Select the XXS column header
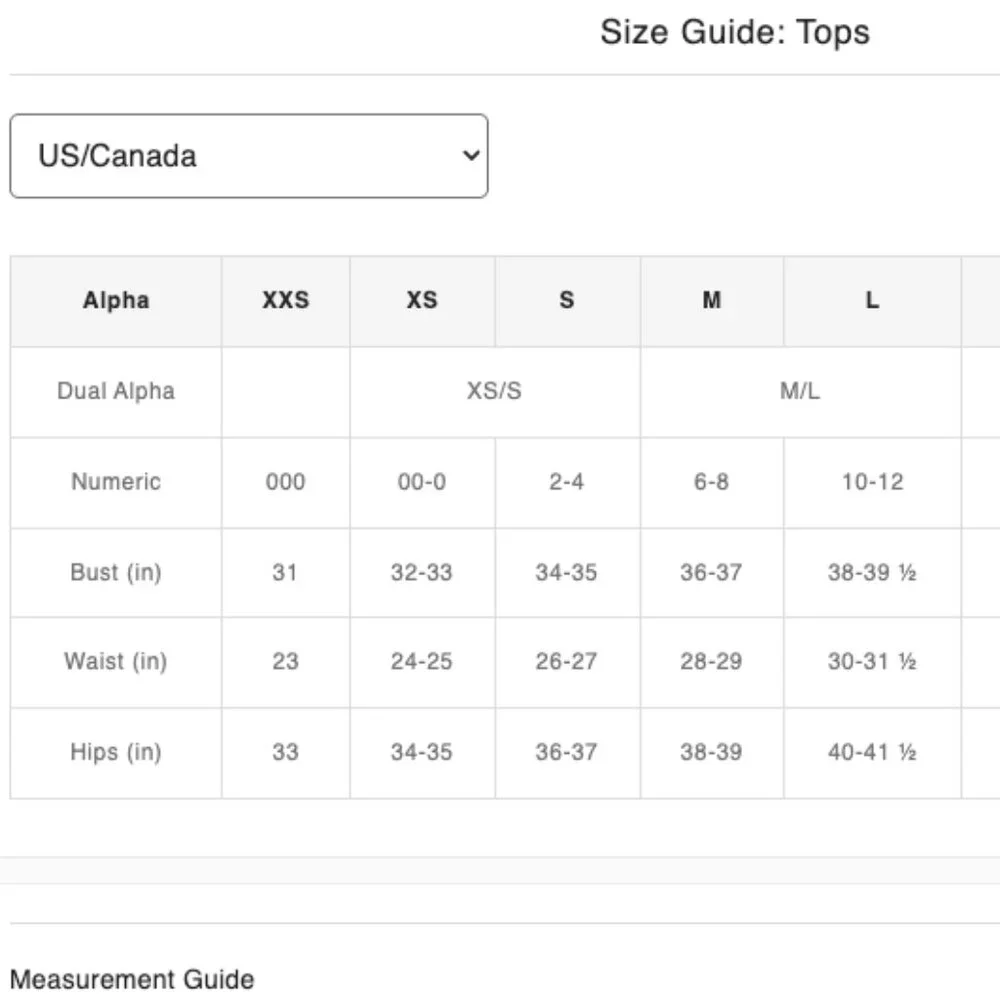The height and width of the screenshot is (1000, 1000). pos(285,300)
